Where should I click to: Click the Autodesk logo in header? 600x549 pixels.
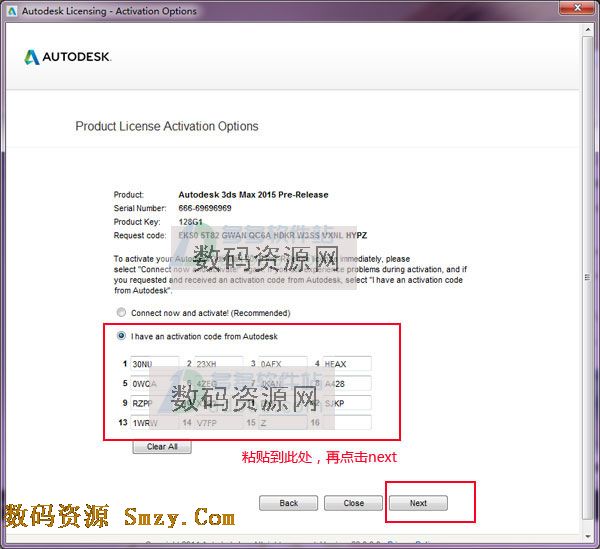click(x=67, y=57)
